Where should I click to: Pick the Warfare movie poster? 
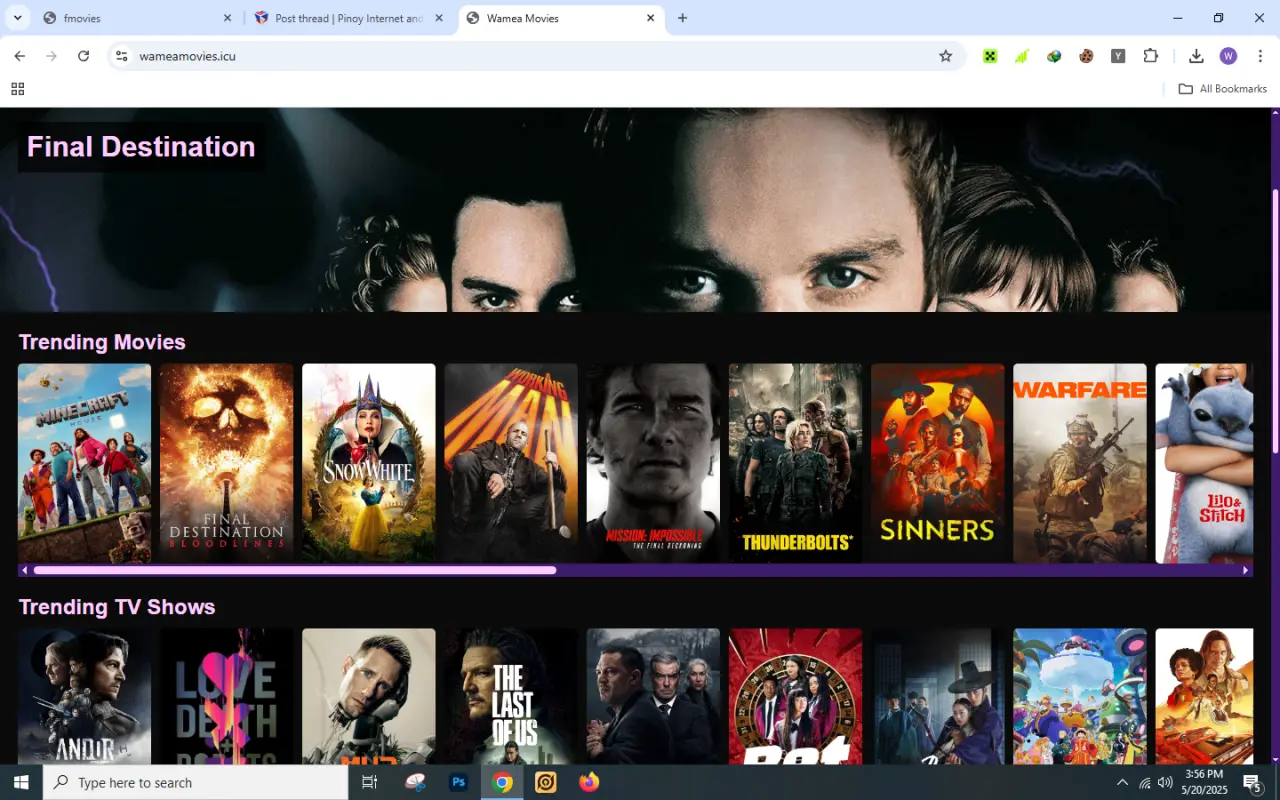point(1080,463)
